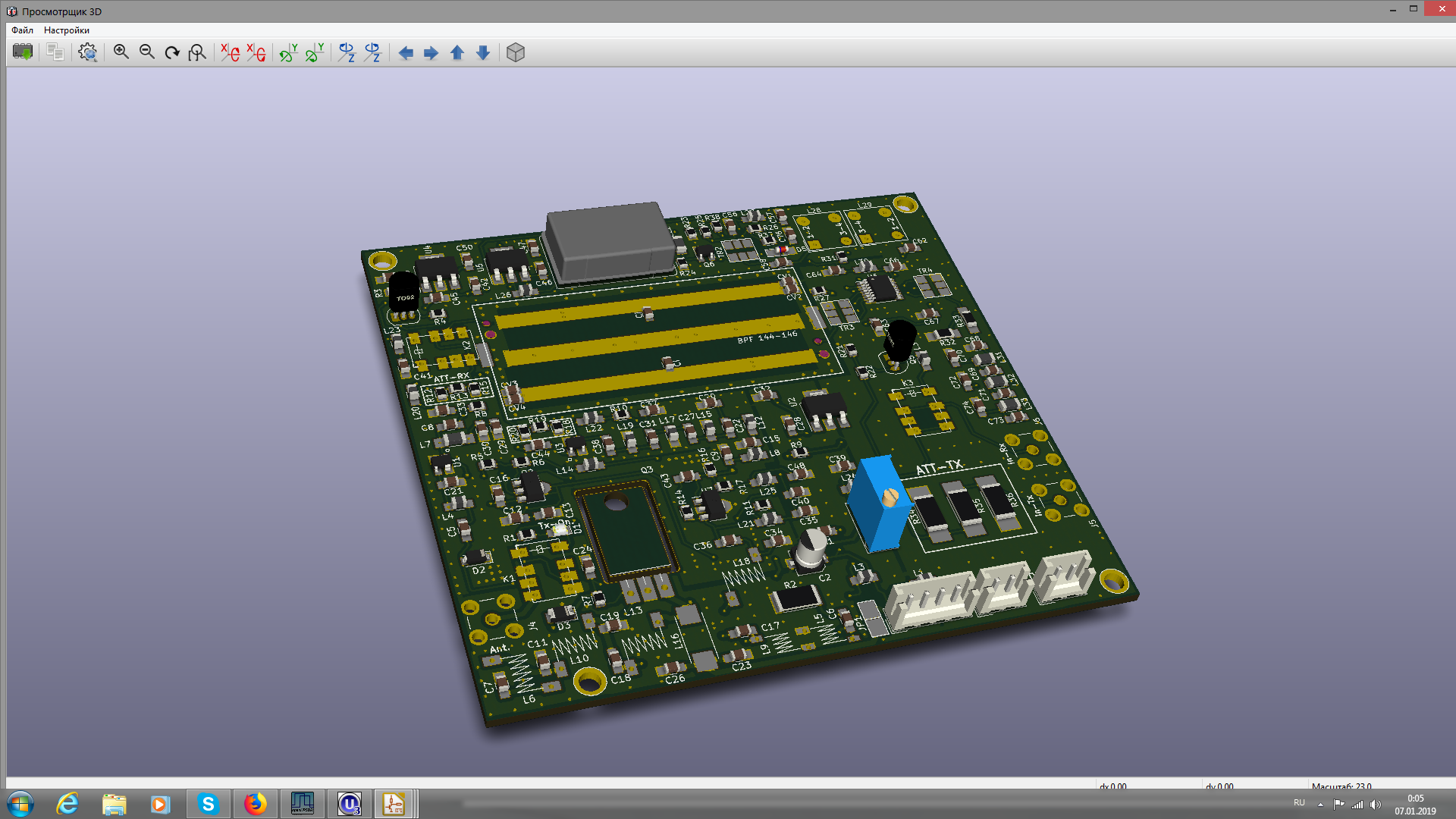Open the Настройки menu
Image resolution: width=1456 pixels, height=819 pixels.
pos(67,30)
